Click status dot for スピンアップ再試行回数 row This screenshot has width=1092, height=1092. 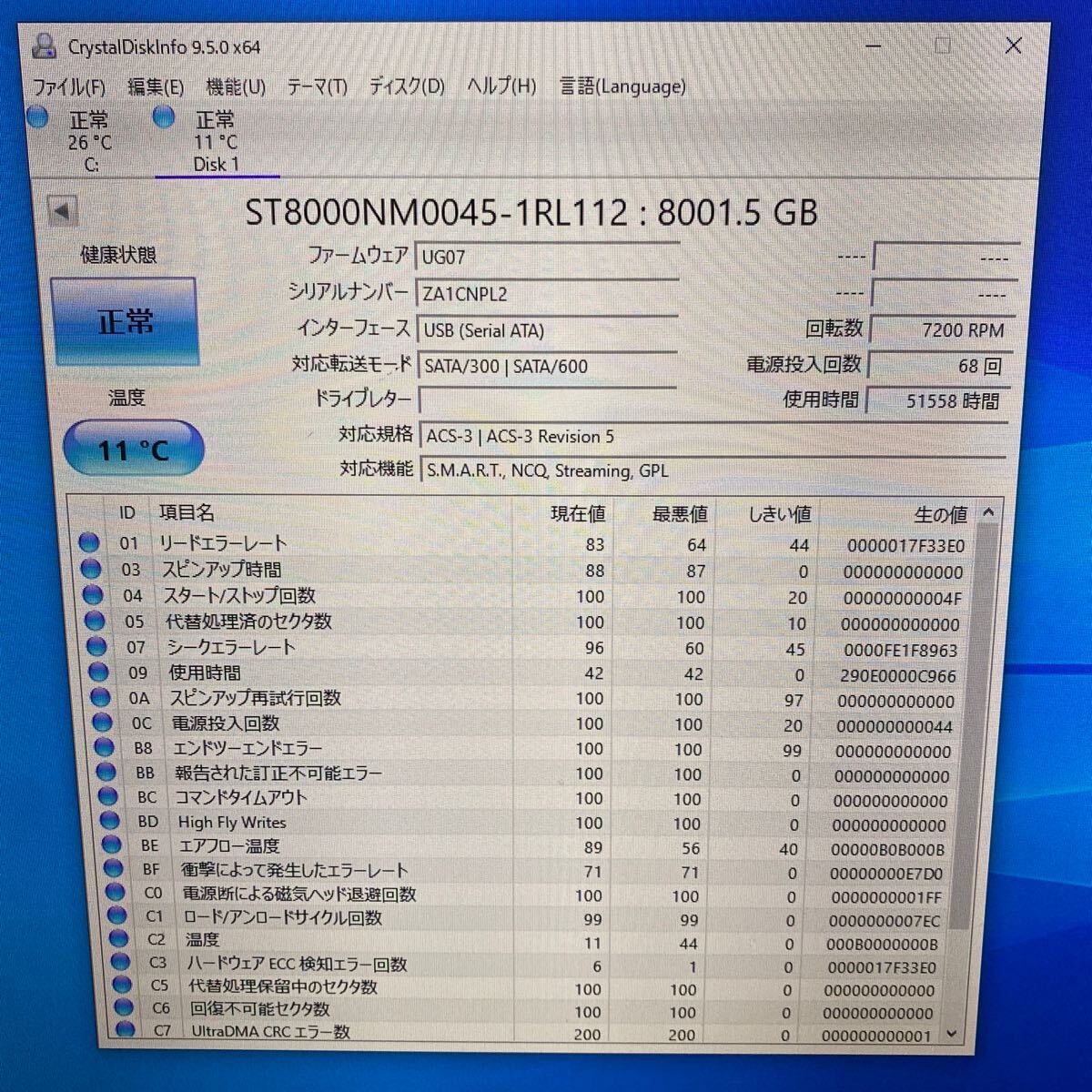coord(102,698)
